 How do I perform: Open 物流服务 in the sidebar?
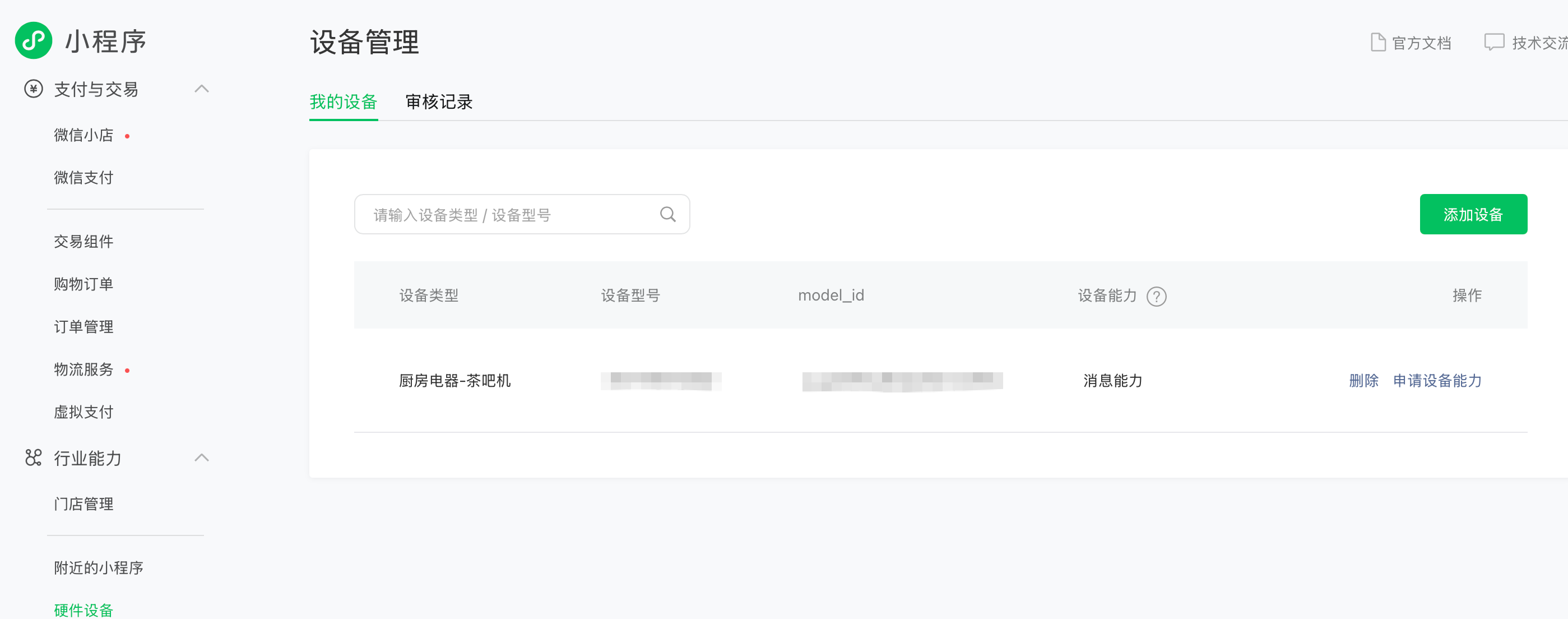[x=83, y=370]
